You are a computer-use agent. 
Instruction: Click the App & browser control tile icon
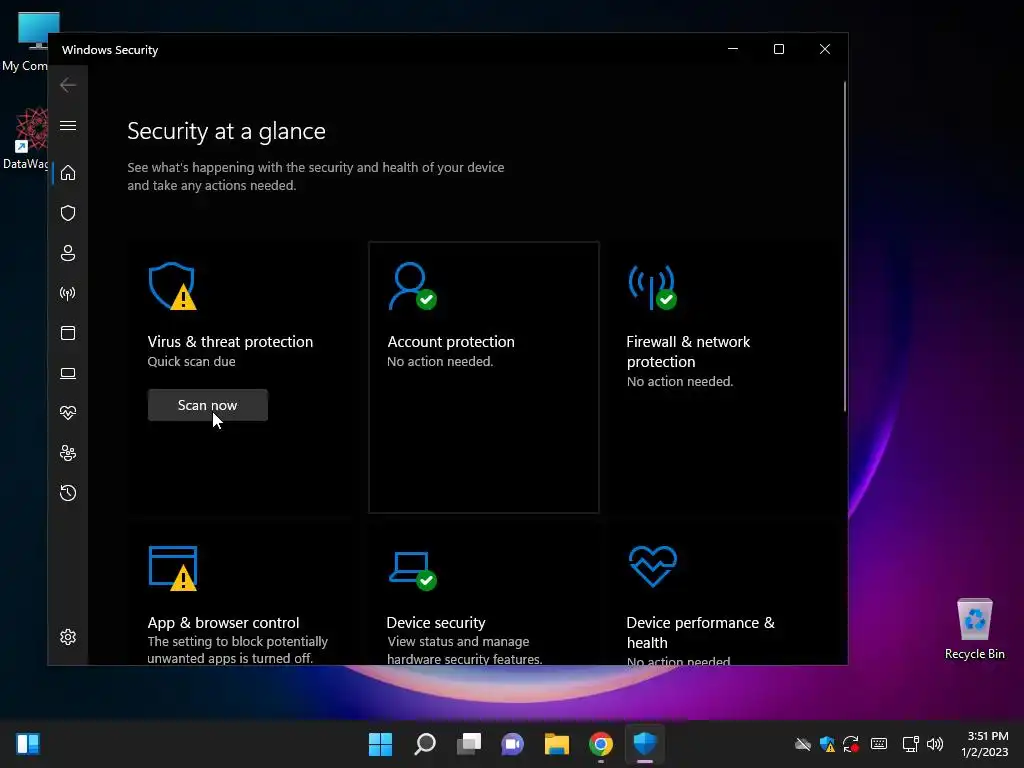pyautogui.click(x=173, y=568)
